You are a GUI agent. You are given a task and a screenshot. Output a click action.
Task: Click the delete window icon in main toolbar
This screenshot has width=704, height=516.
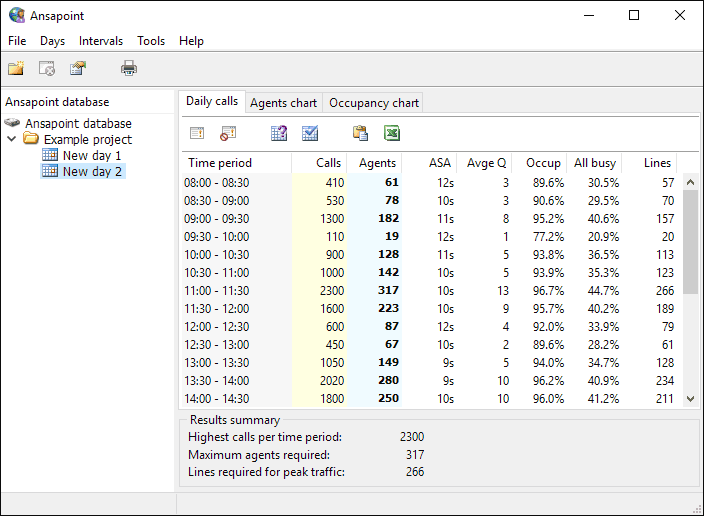[x=47, y=68]
